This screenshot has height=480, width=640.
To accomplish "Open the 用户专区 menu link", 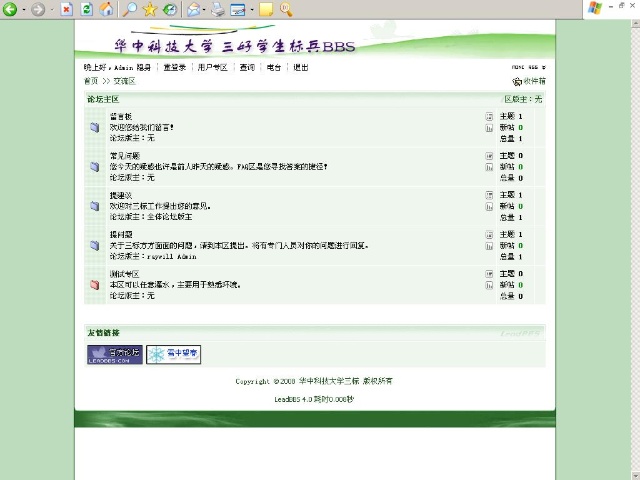I will 212,67.
